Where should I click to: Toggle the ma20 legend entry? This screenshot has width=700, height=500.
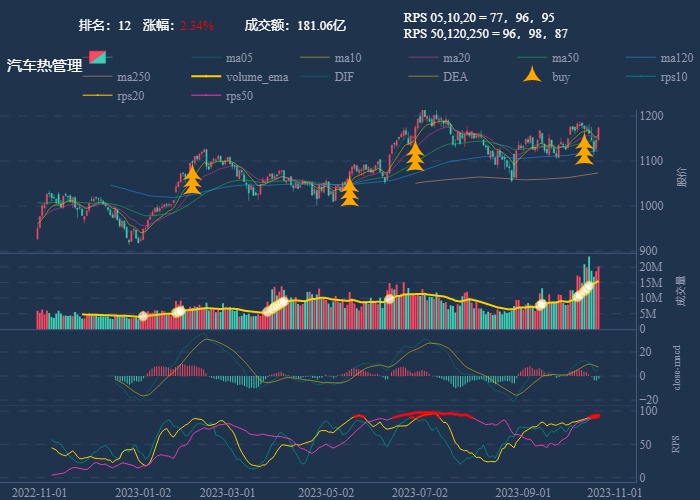coord(457,57)
